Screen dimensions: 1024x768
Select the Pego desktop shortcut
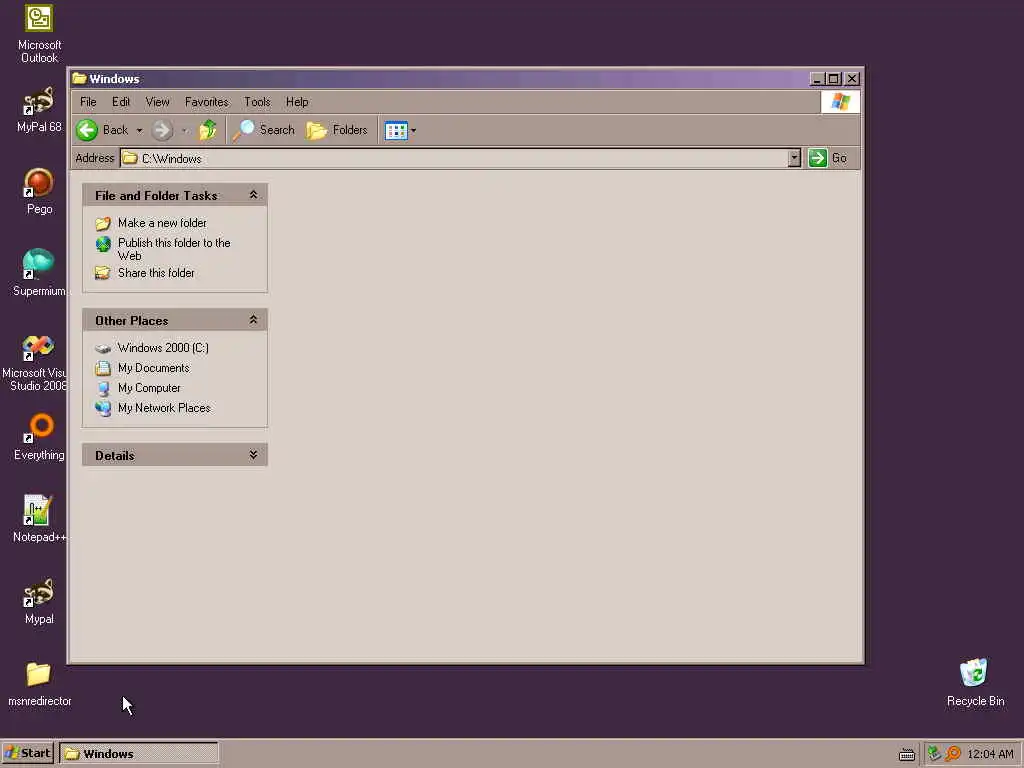[39, 191]
